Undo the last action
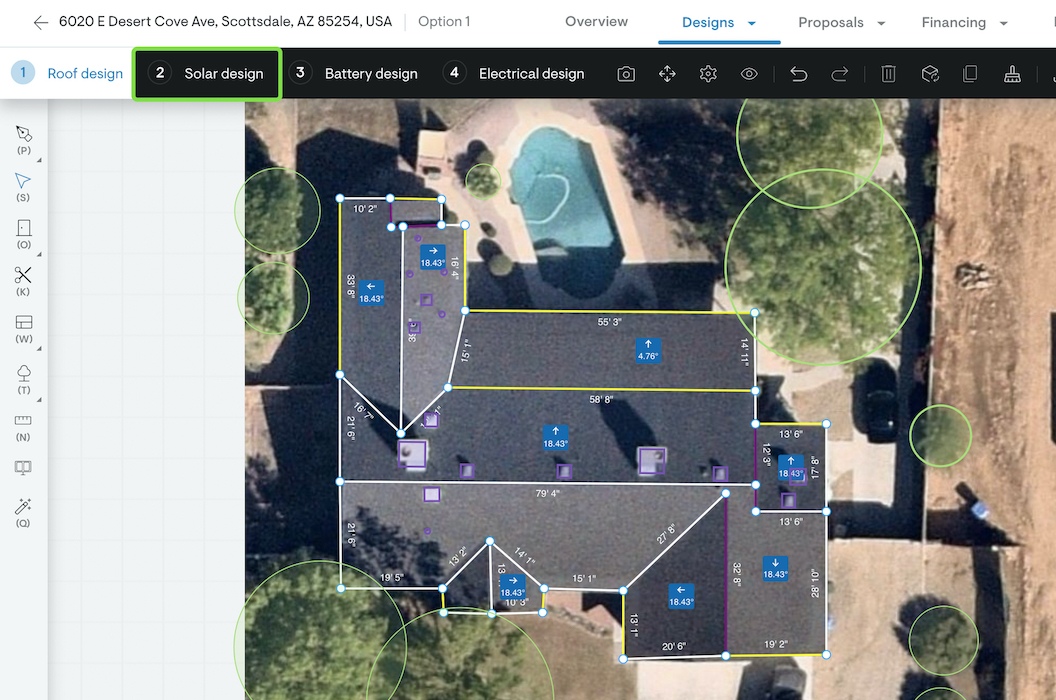The height and width of the screenshot is (700, 1056). 798,74
